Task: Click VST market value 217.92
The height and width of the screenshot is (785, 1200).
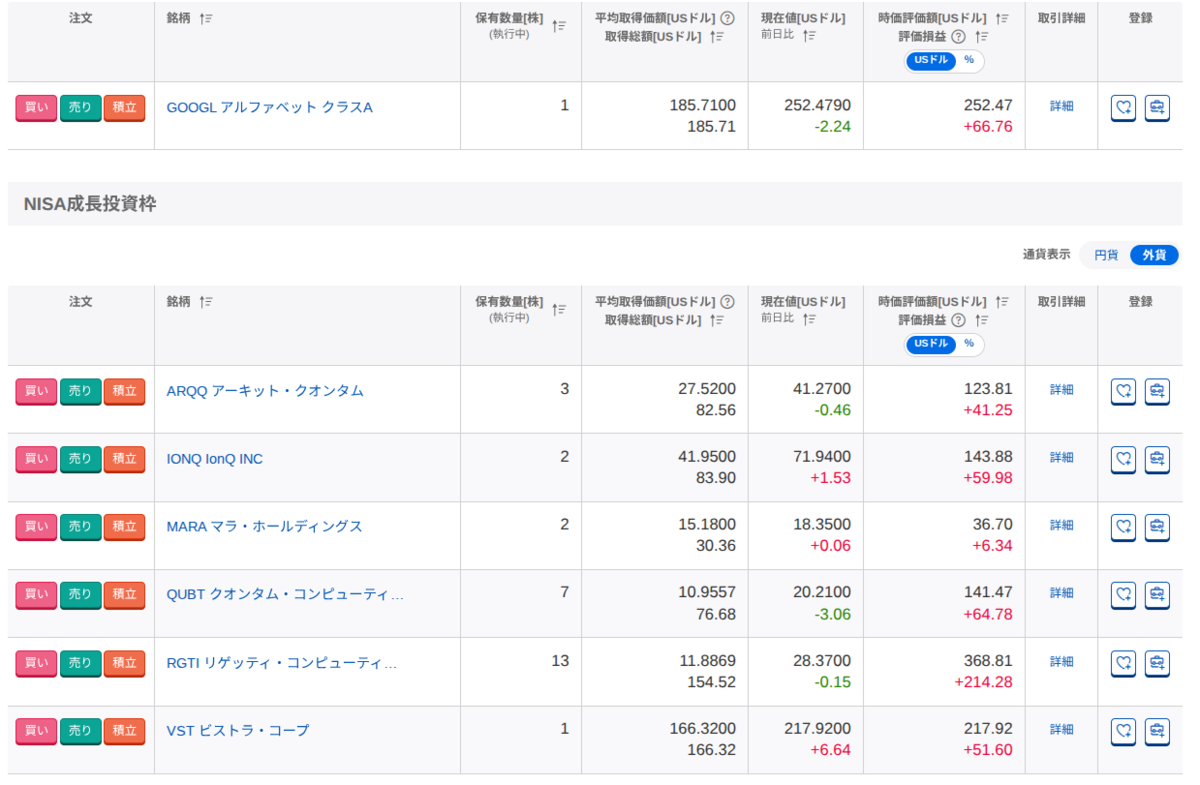Action: pos(988,728)
